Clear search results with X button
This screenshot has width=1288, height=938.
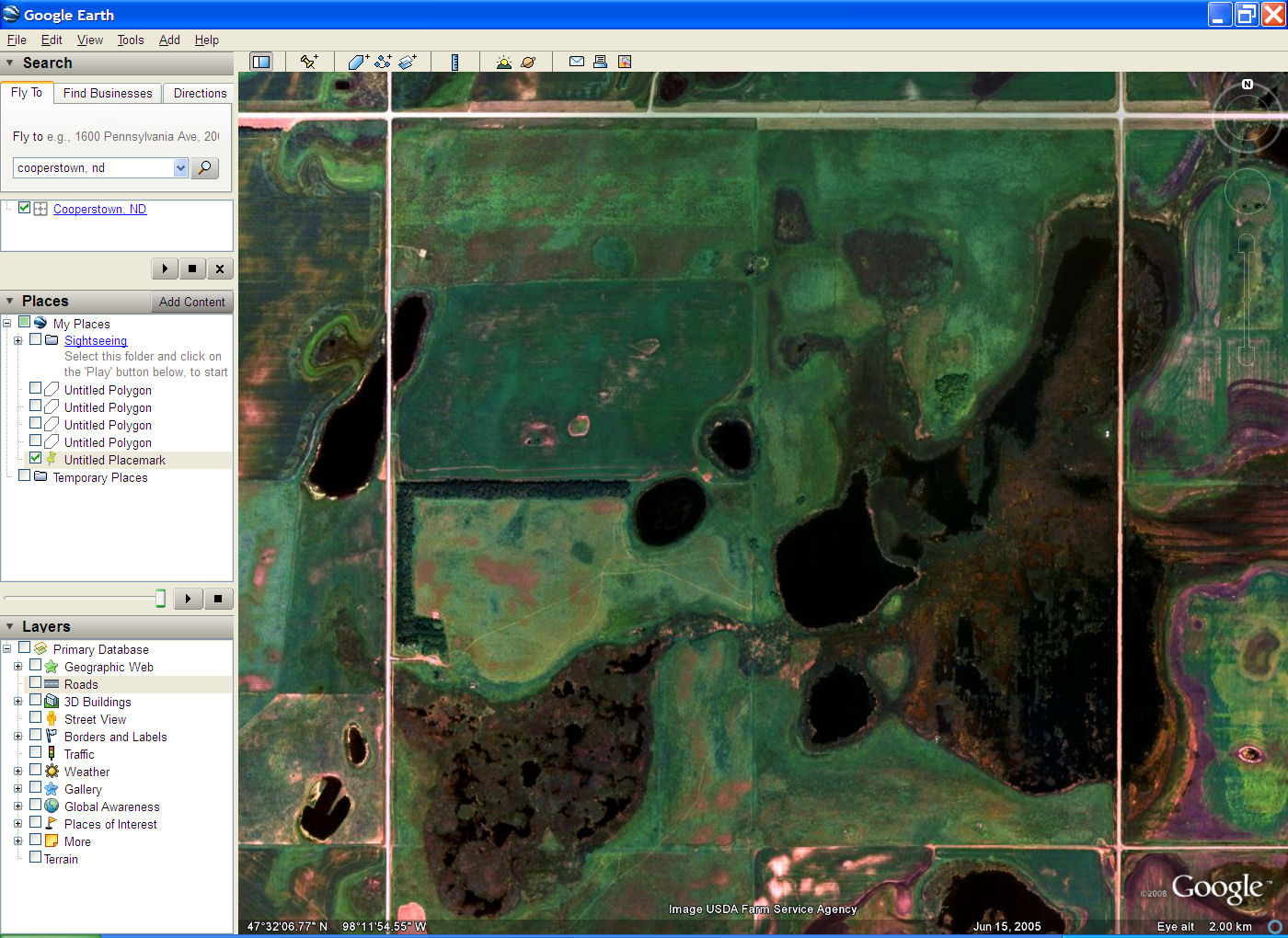coord(219,269)
